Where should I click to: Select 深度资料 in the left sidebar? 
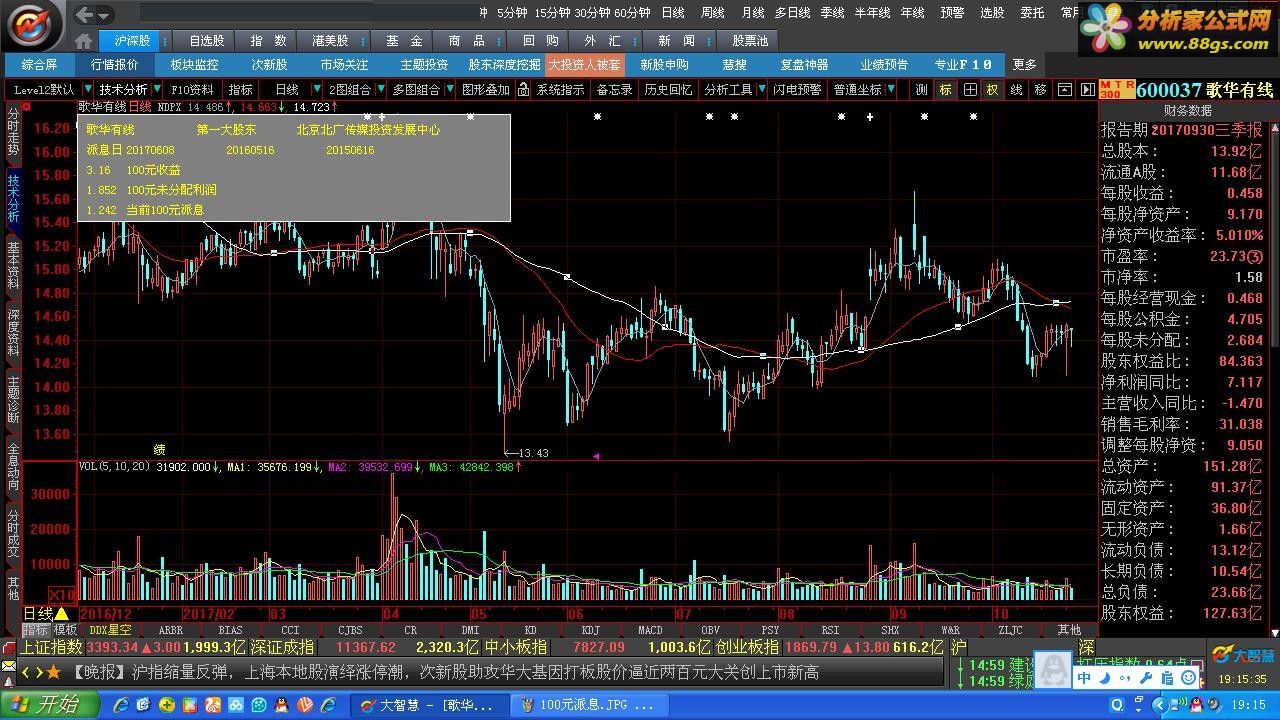pos(13,332)
